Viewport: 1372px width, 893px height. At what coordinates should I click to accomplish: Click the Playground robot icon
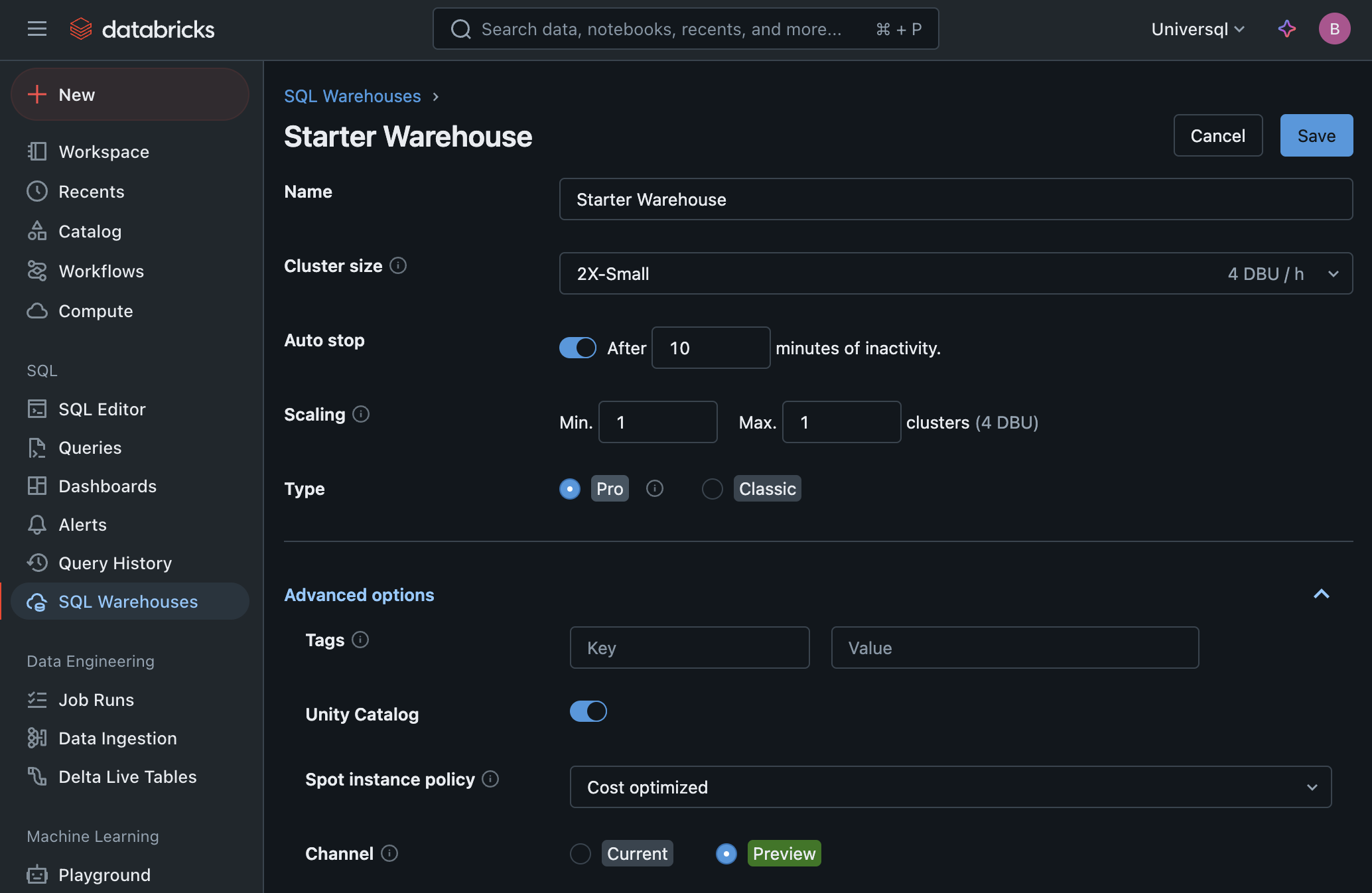coord(37,874)
